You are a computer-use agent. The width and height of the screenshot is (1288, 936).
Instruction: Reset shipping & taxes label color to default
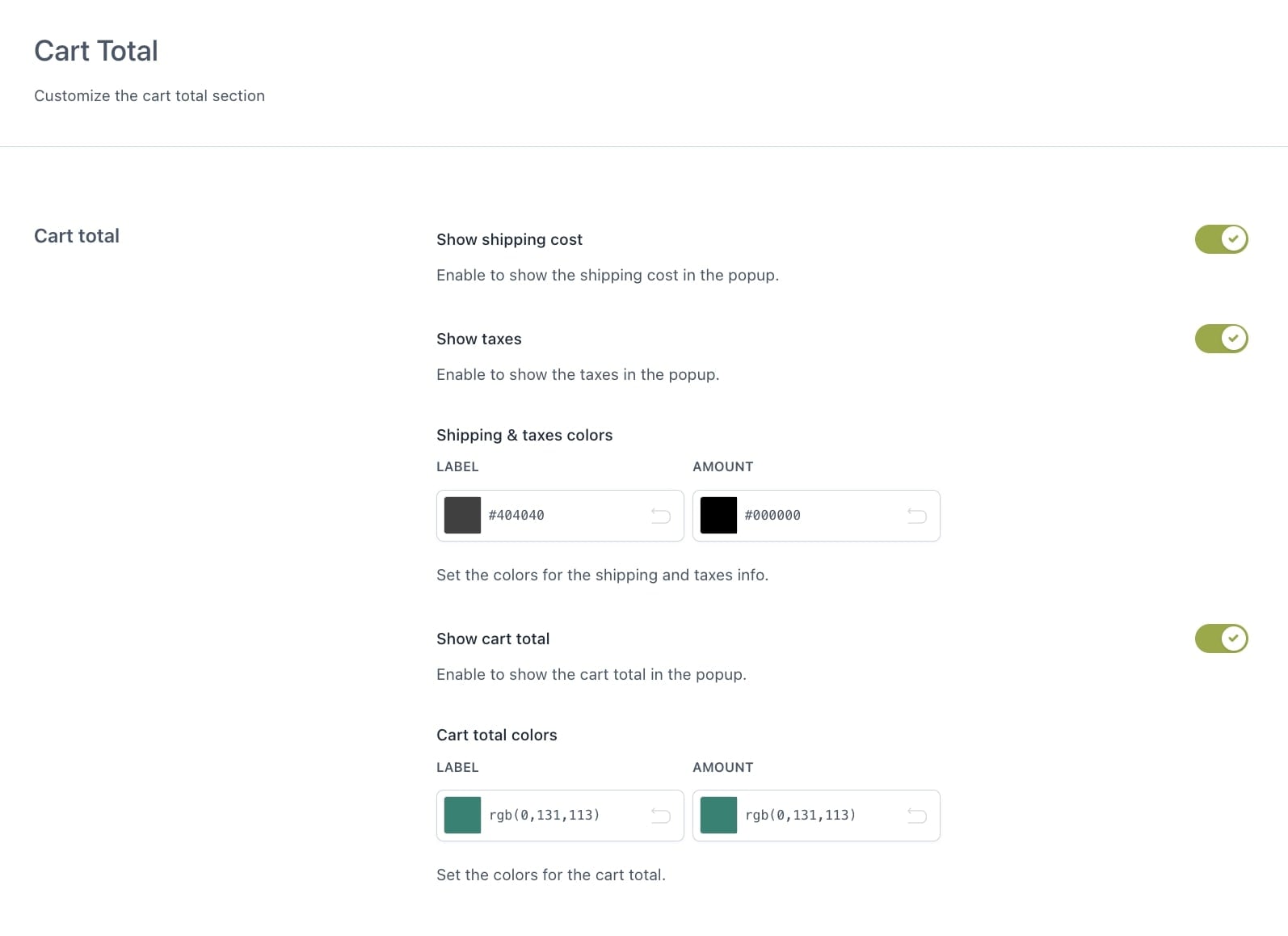(660, 516)
